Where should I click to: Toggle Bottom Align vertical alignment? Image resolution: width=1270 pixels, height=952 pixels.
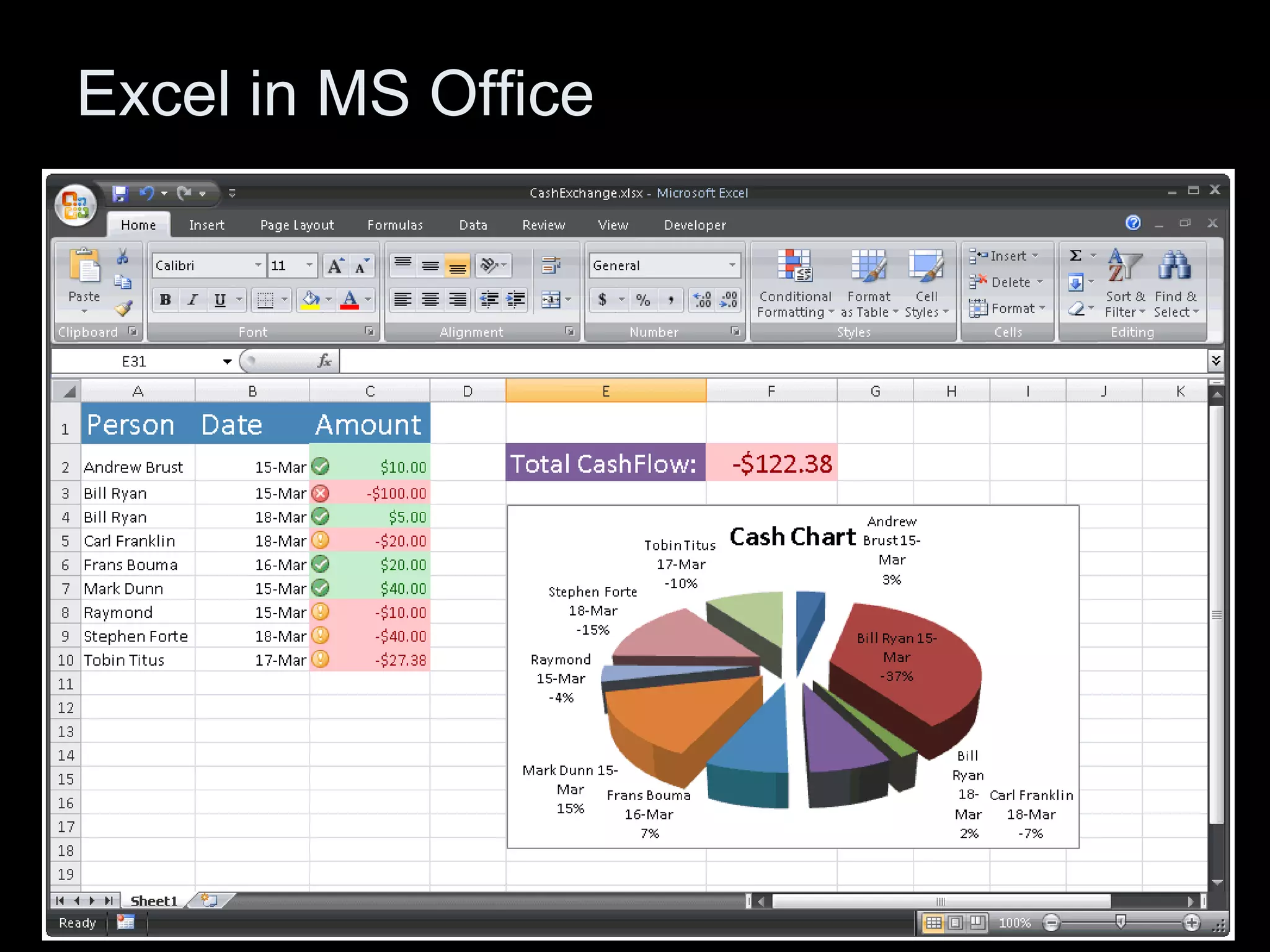click(458, 266)
